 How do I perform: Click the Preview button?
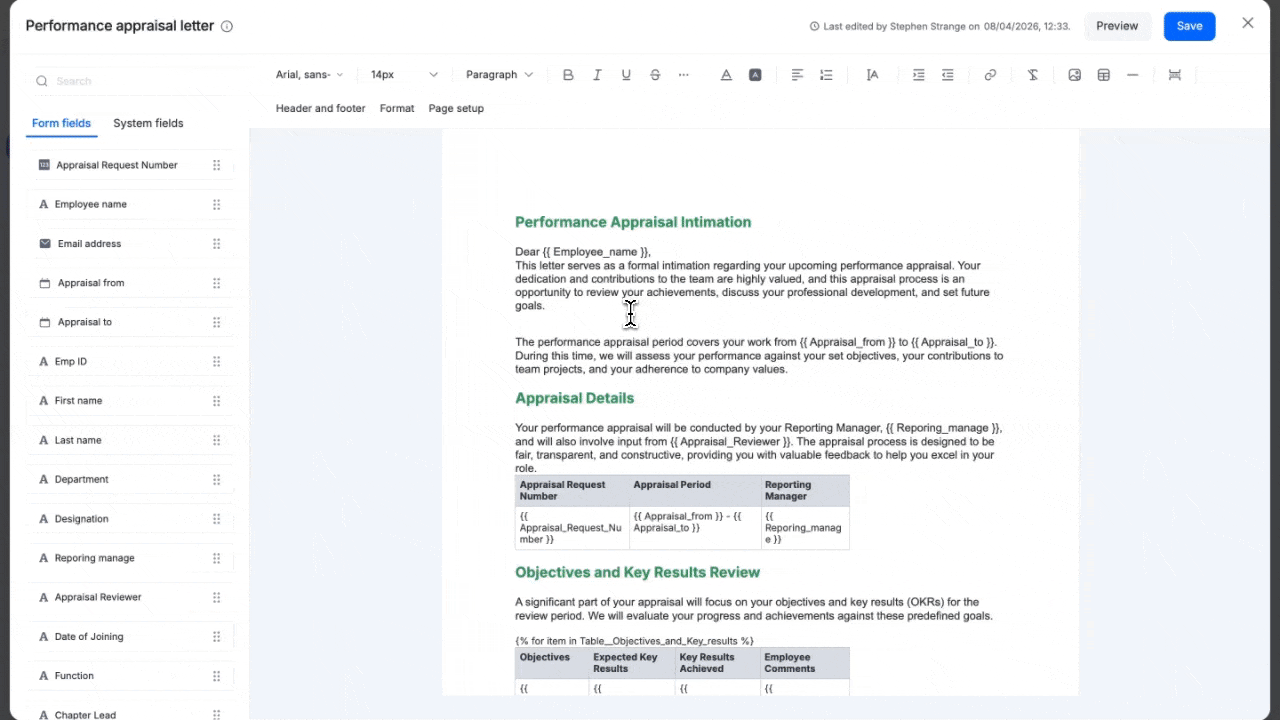click(x=1117, y=26)
